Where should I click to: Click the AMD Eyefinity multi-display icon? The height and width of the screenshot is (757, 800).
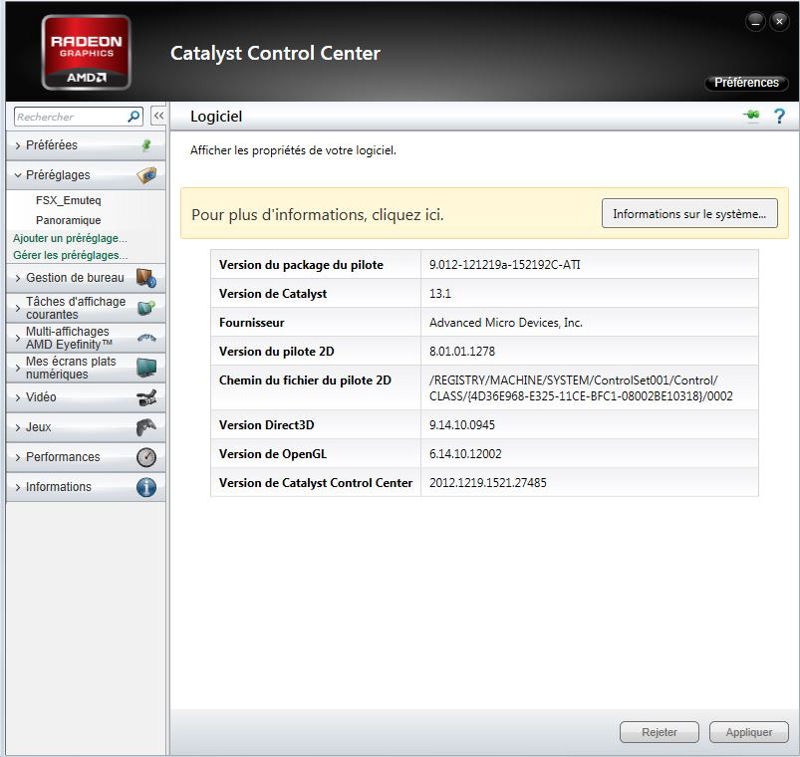(146, 338)
